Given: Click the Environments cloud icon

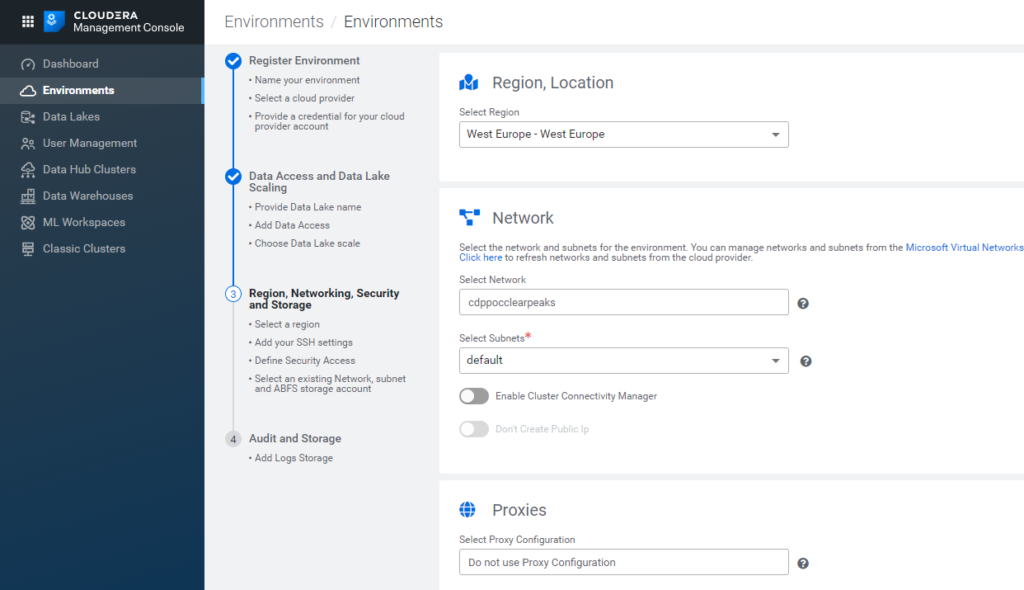Looking at the screenshot, I should 27,91.
